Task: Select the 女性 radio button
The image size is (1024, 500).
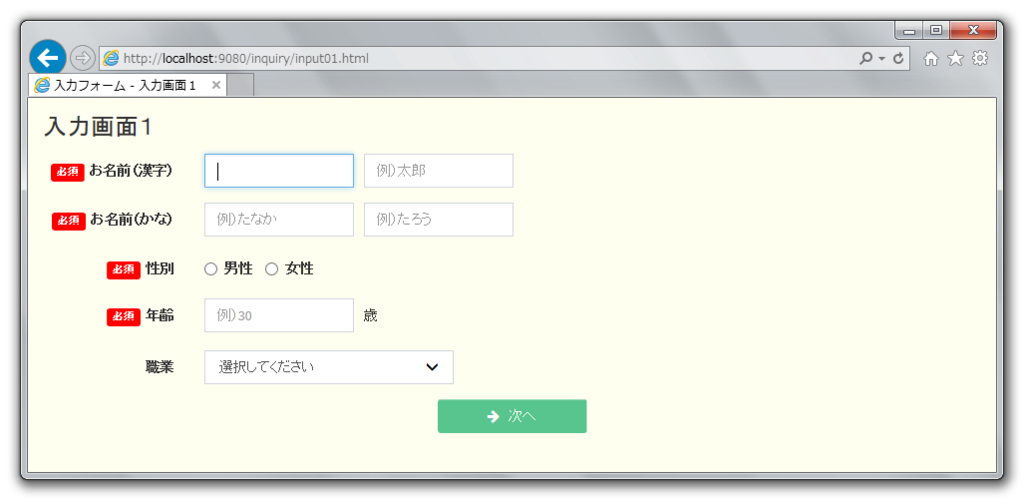Action: (272, 269)
